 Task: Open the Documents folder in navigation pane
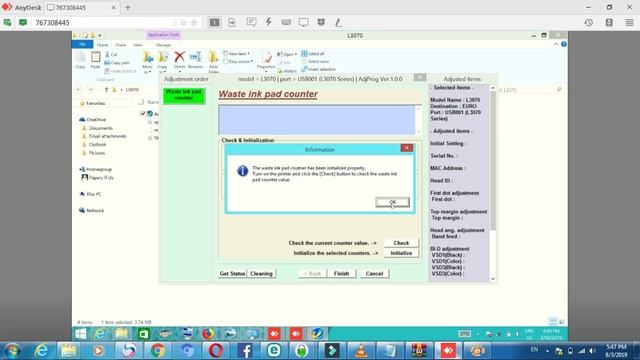click(x=97, y=128)
